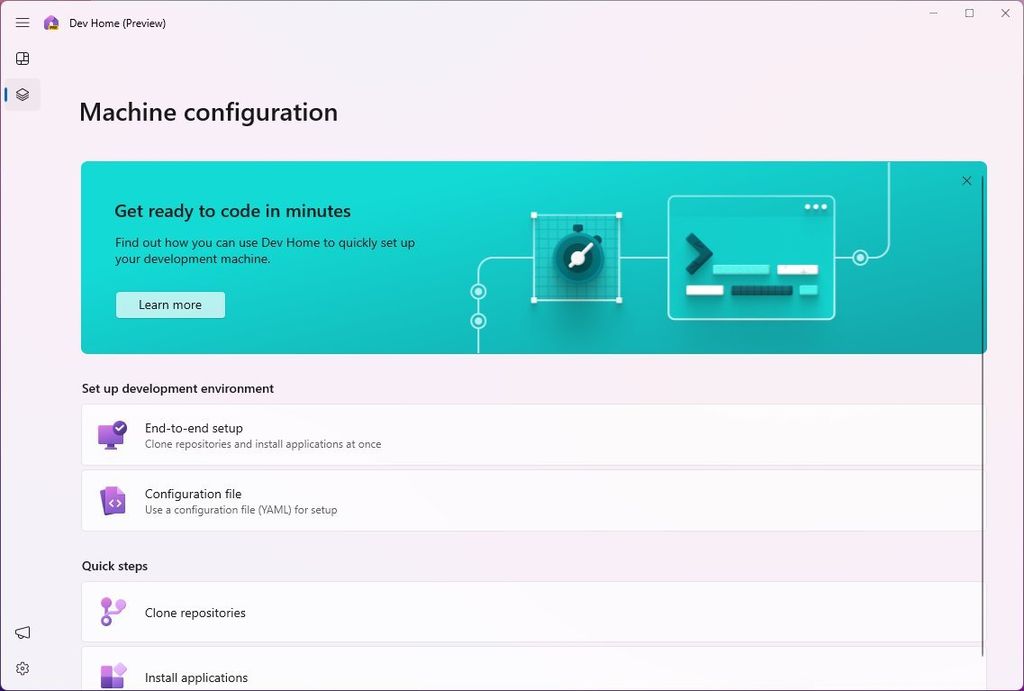Maximize the Dev Home window
1024x691 pixels.
(969, 14)
